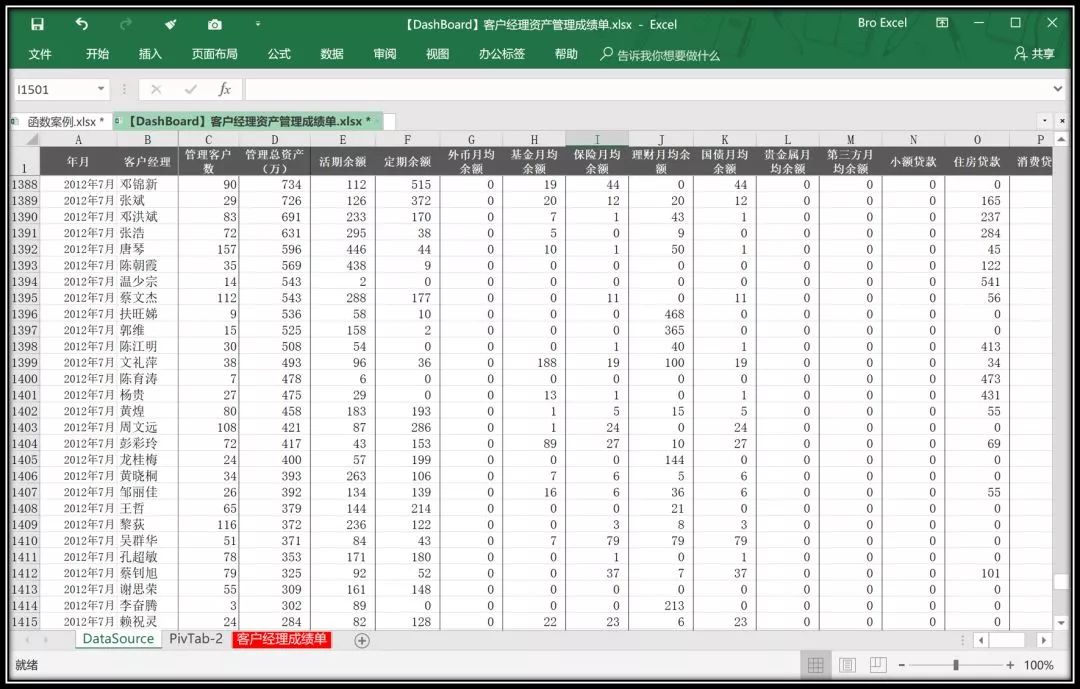
Task: Click the zoom out minus button
Action: click(x=901, y=665)
